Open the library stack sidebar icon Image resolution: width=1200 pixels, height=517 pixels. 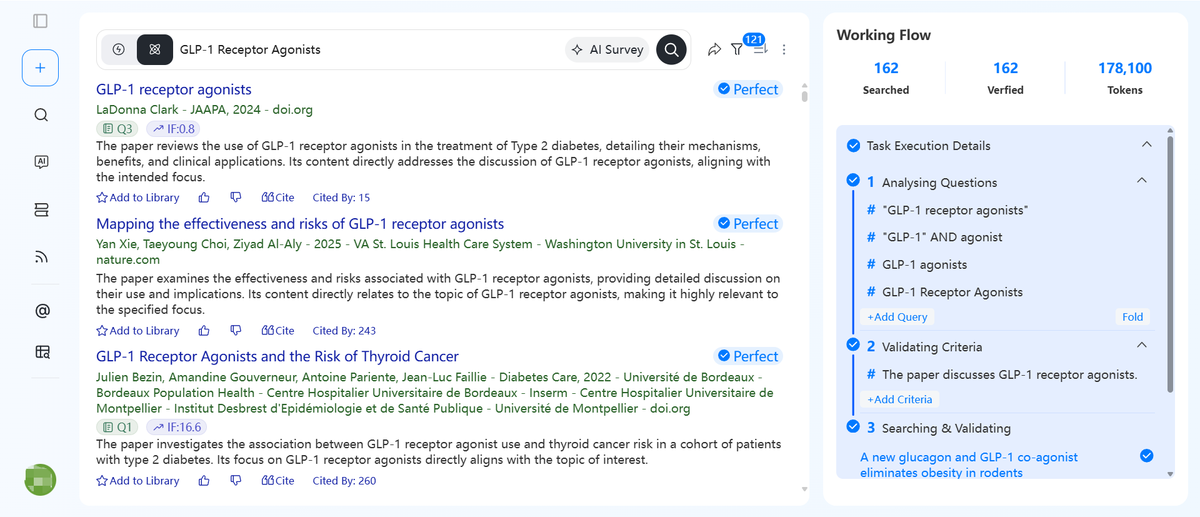tap(41, 209)
